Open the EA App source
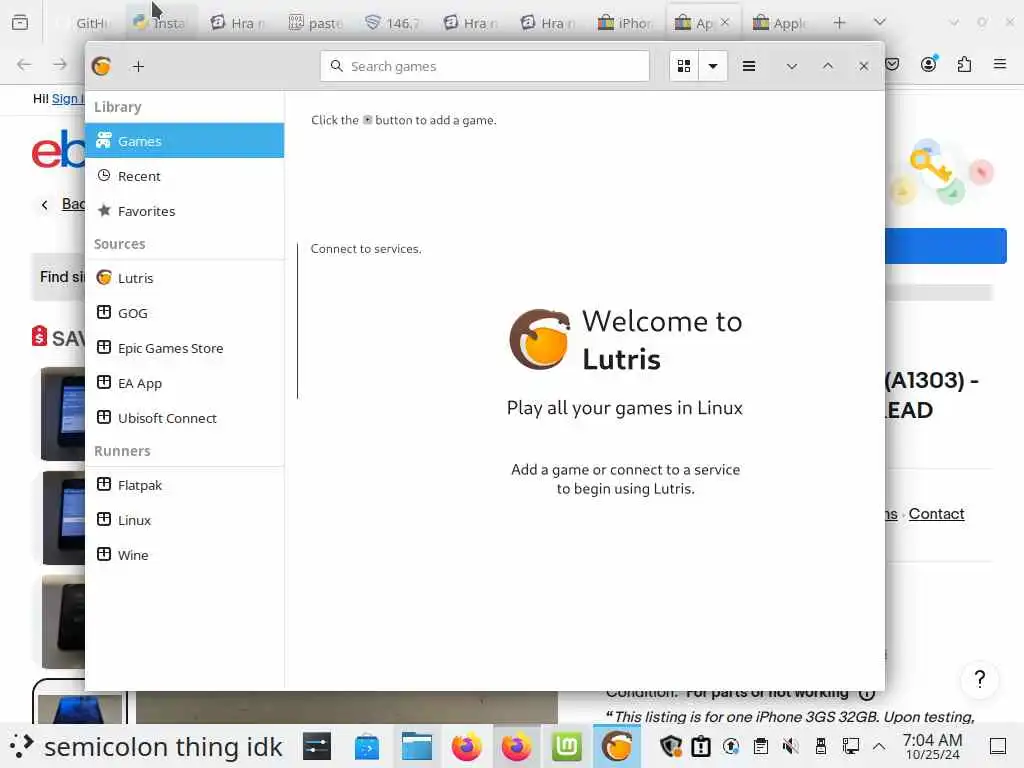This screenshot has height=768, width=1024. coord(184,383)
